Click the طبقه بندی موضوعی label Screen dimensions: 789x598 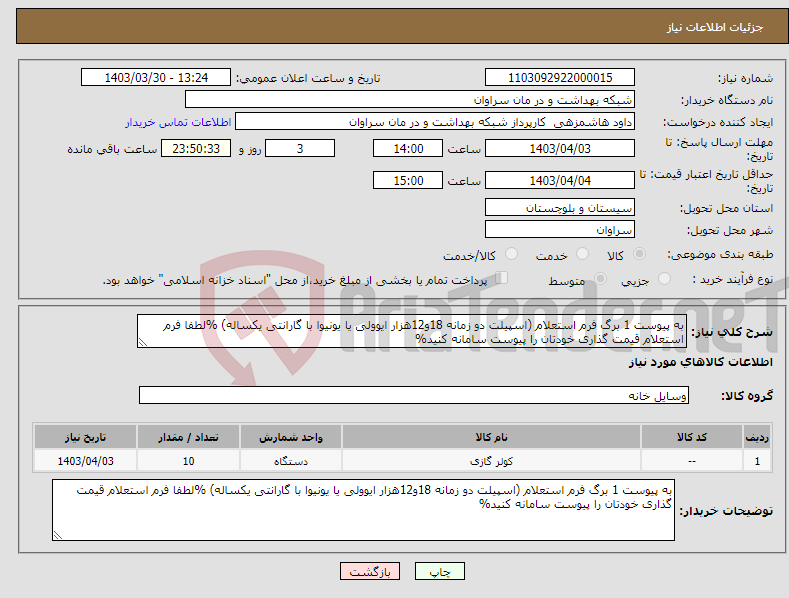point(720,254)
